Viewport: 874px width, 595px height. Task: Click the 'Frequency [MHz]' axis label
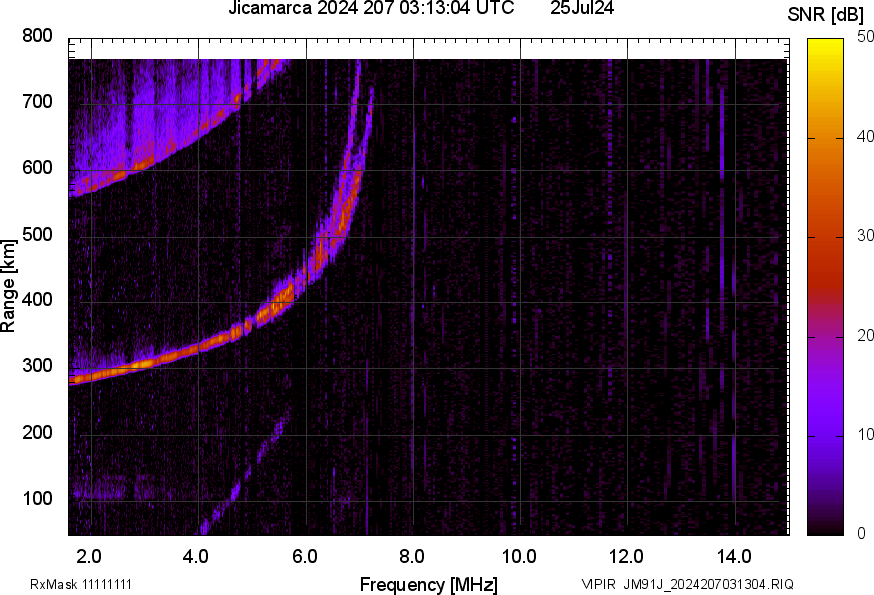tap(429, 585)
